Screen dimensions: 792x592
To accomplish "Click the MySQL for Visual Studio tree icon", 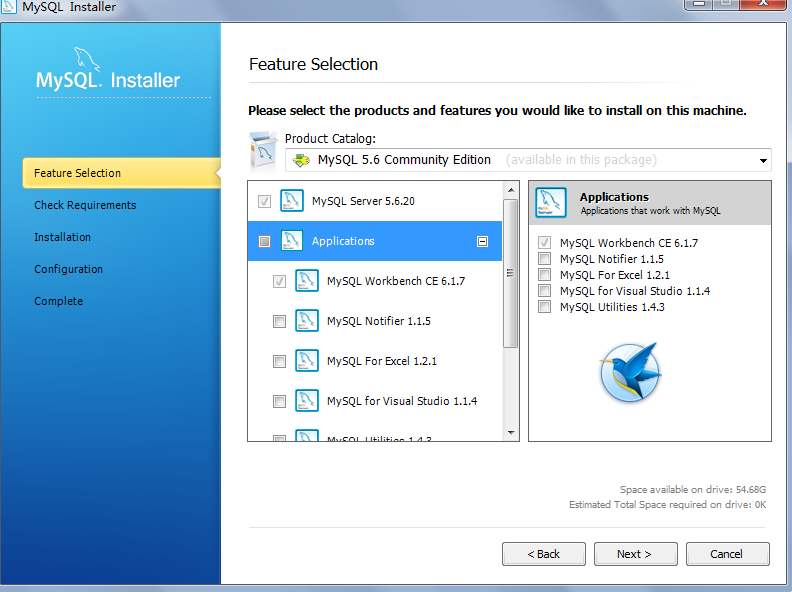I will [307, 401].
